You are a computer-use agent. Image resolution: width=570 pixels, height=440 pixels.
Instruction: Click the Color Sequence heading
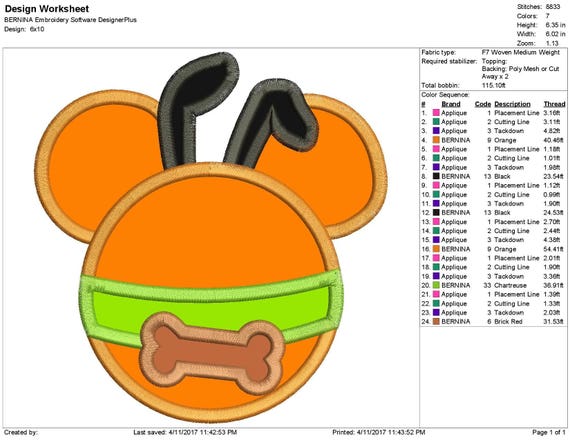(x=445, y=95)
